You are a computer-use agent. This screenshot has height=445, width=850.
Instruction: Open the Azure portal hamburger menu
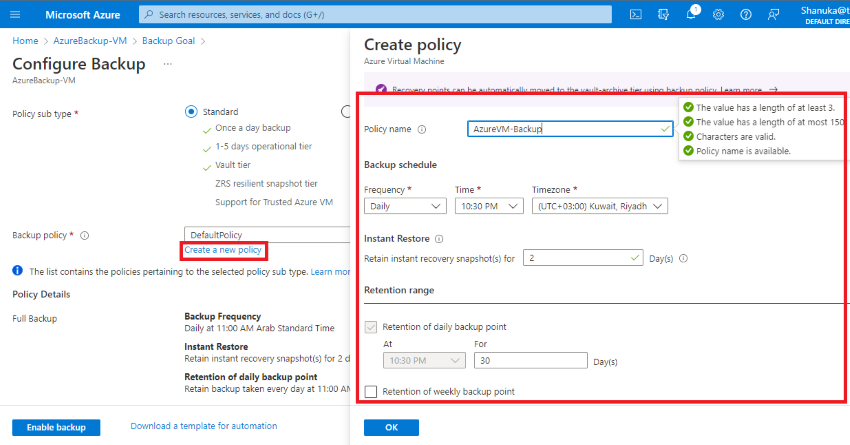pos(15,15)
